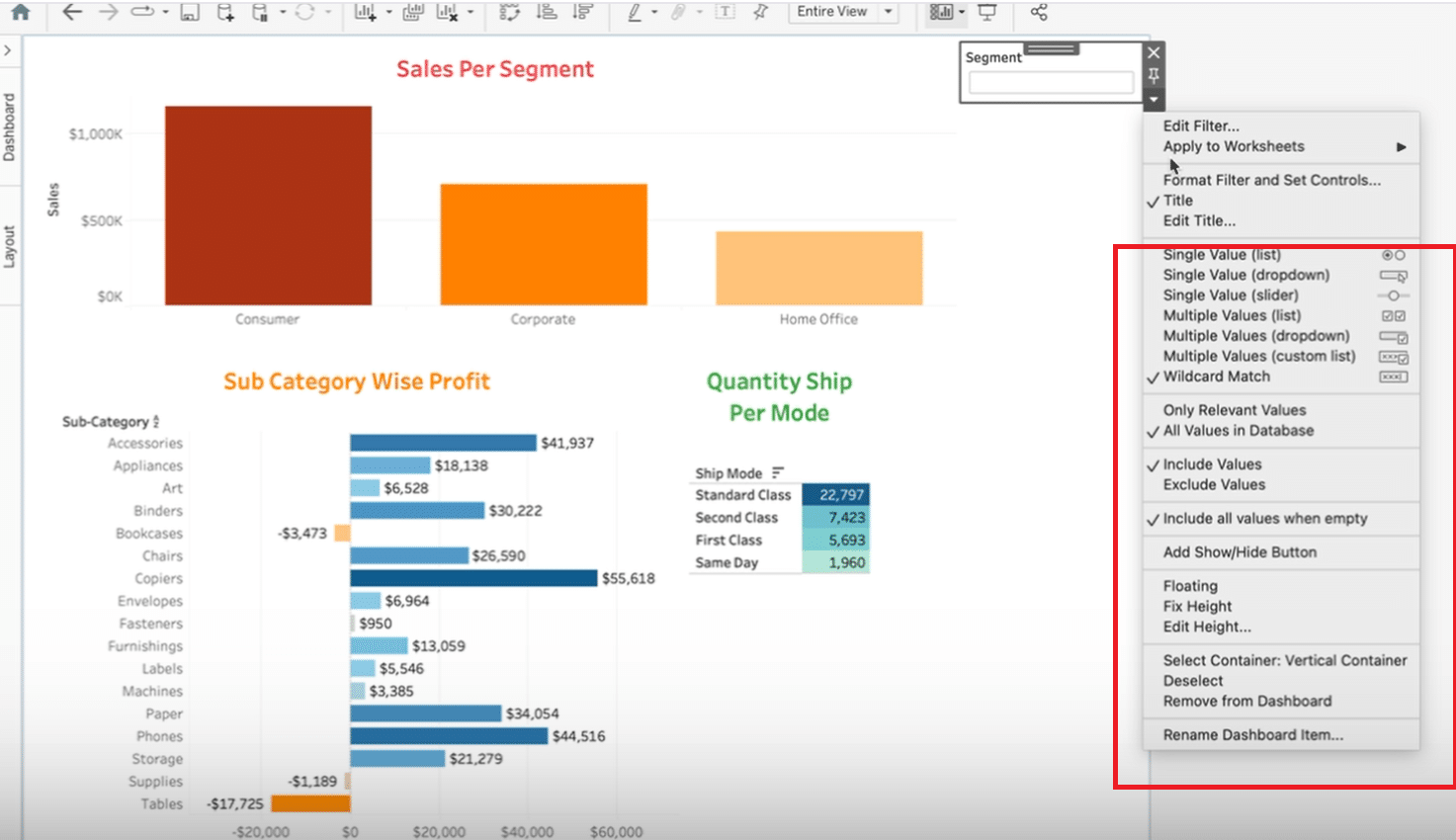Choose Fix Height in the menu
Image resolution: width=1456 pixels, height=840 pixels.
coord(1197,607)
